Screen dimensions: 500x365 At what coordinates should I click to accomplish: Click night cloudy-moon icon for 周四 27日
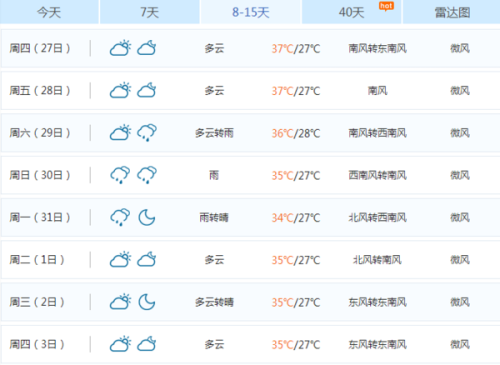tap(147, 48)
